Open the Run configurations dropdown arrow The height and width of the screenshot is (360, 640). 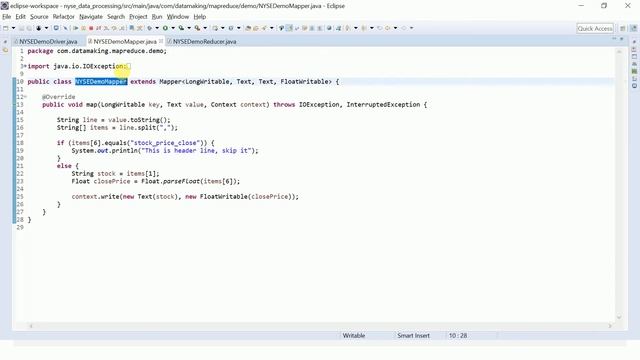point(173,28)
